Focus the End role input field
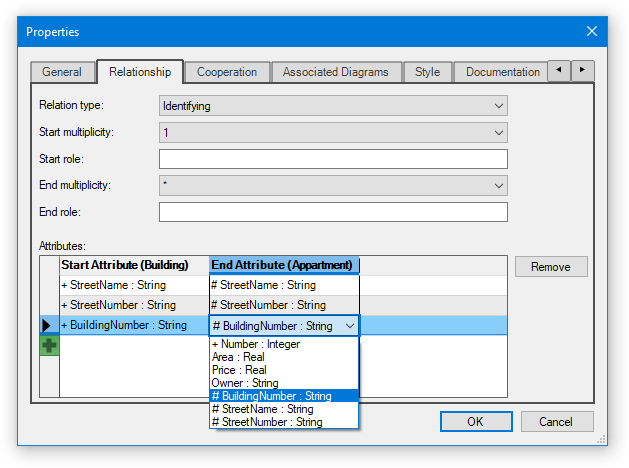Screen dimensions: 629x468 tap(333, 212)
